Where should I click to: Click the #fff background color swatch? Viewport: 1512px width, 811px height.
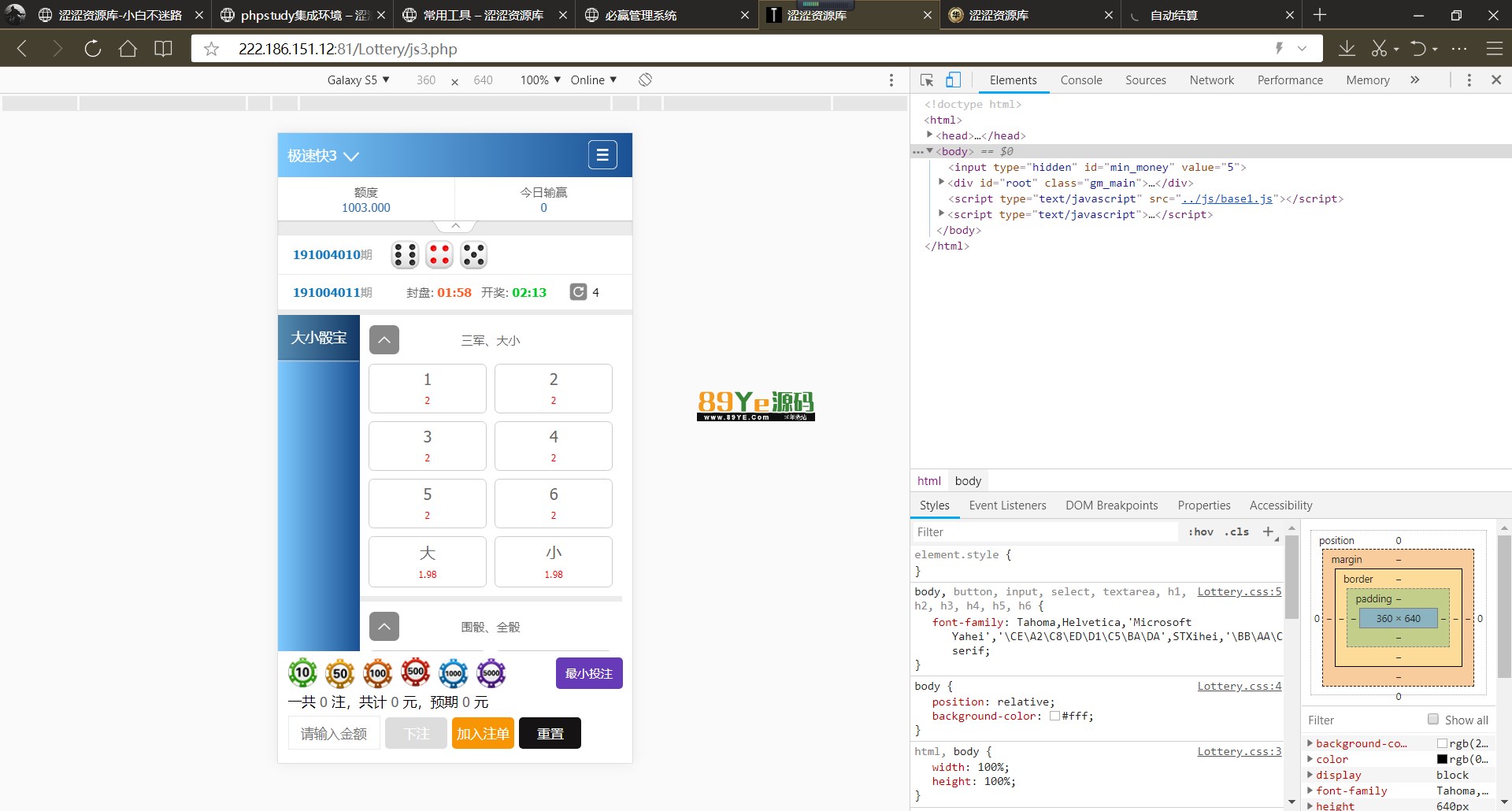point(1054,717)
